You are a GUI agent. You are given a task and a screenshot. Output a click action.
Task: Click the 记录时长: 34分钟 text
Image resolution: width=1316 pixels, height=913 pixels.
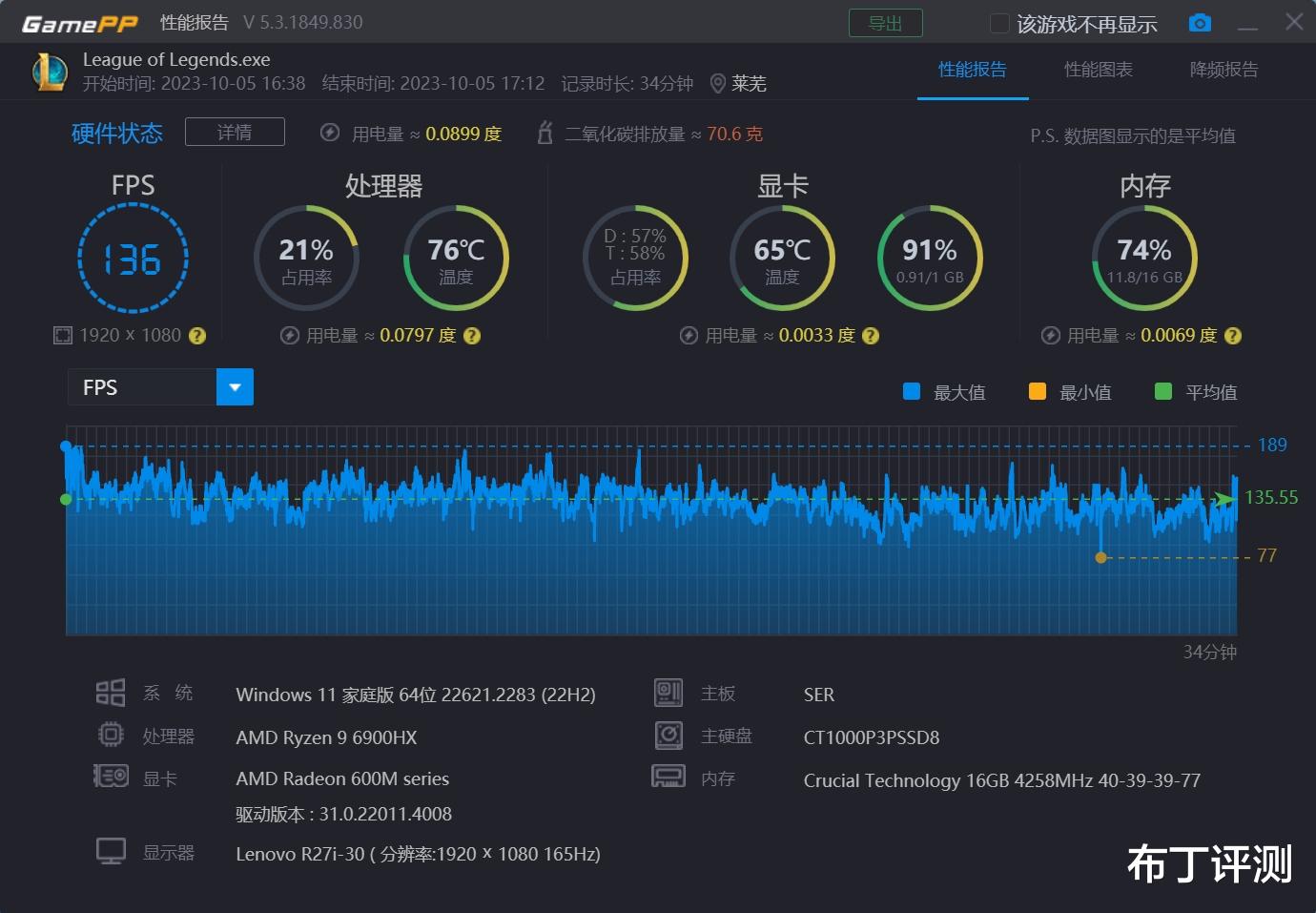click(x=627, y=84)
